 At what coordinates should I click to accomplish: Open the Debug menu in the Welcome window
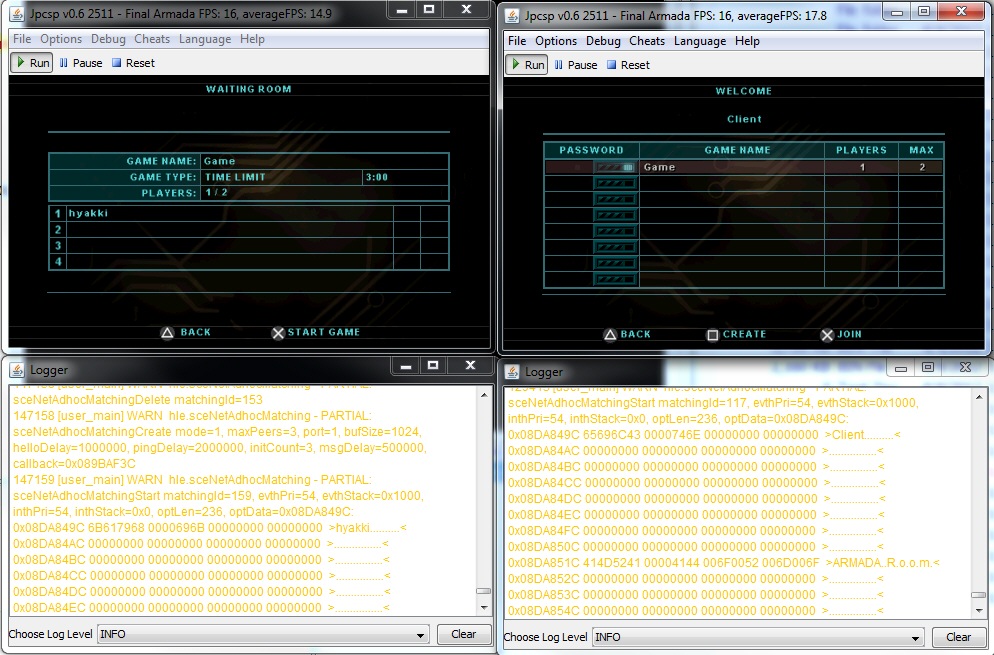pos(604,41)
